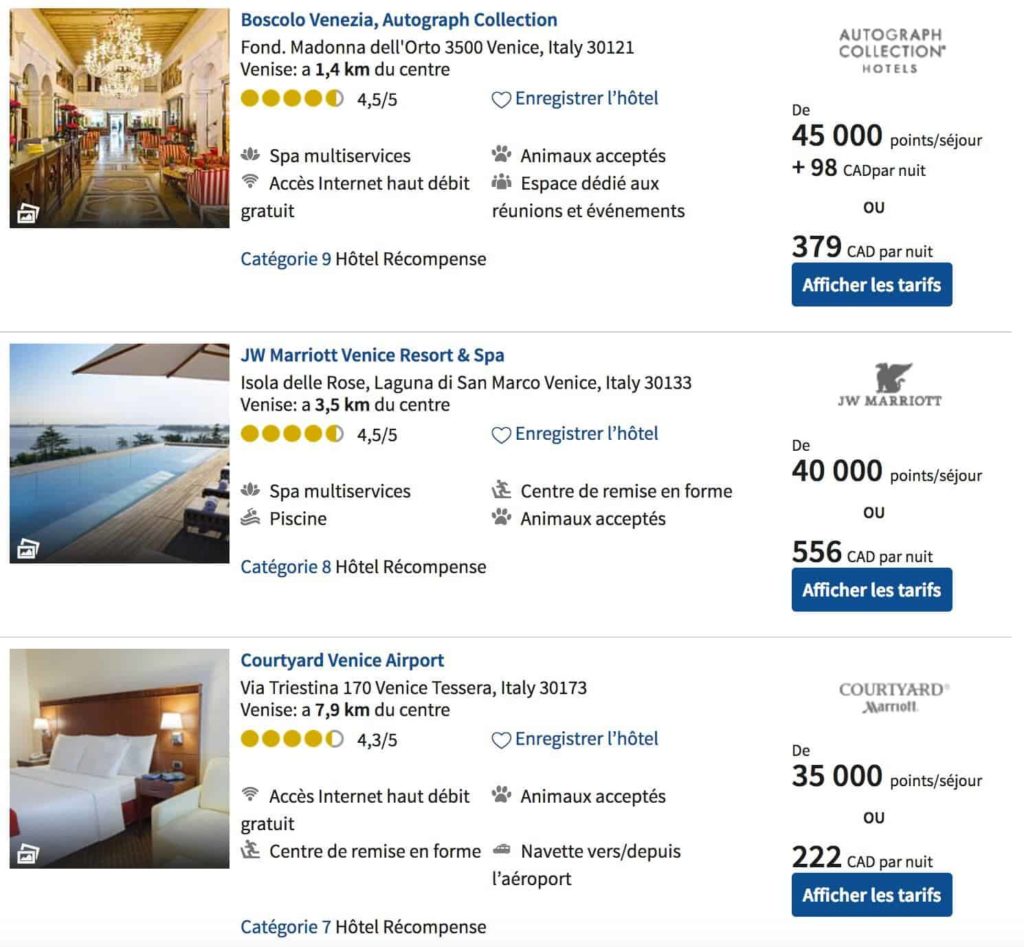
Task: Click the free internet wifi icon for Courtyard
Action: click(252, 796)
